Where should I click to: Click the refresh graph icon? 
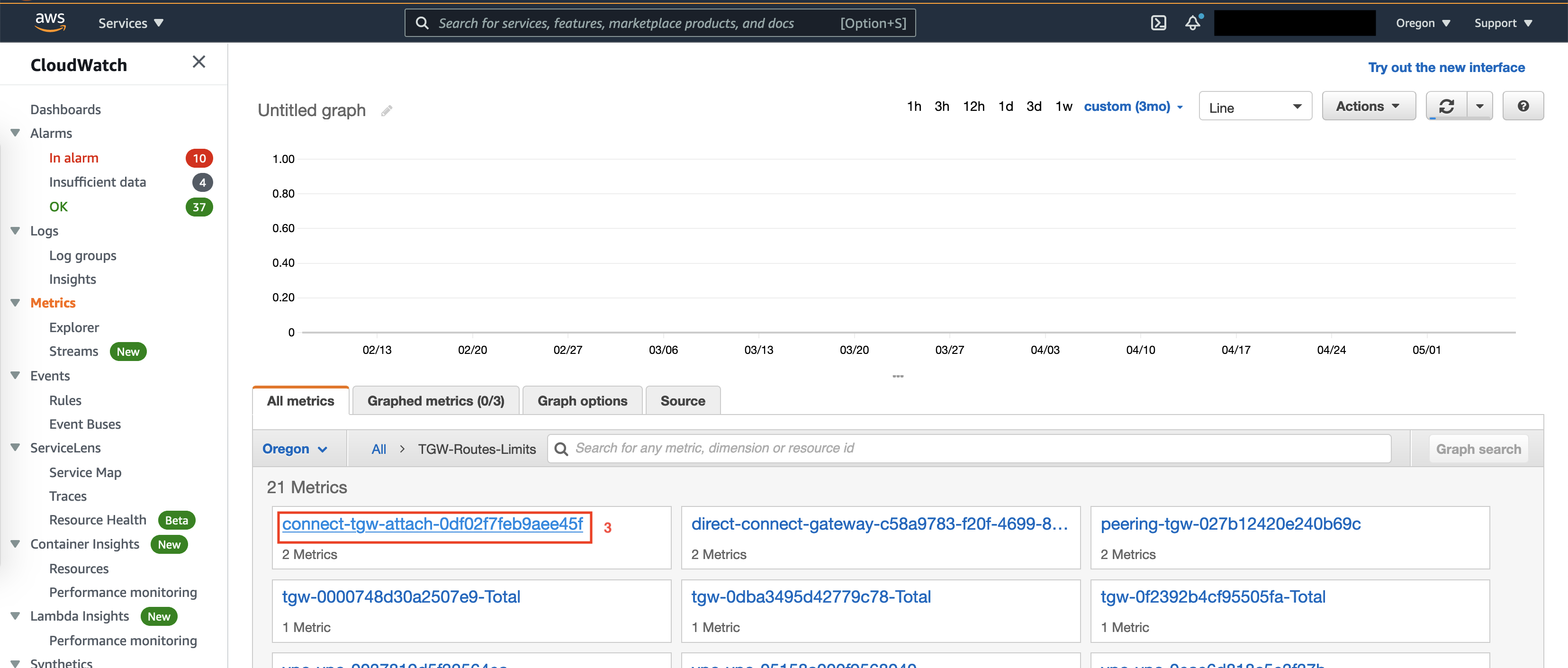(x=1446, y=107)
